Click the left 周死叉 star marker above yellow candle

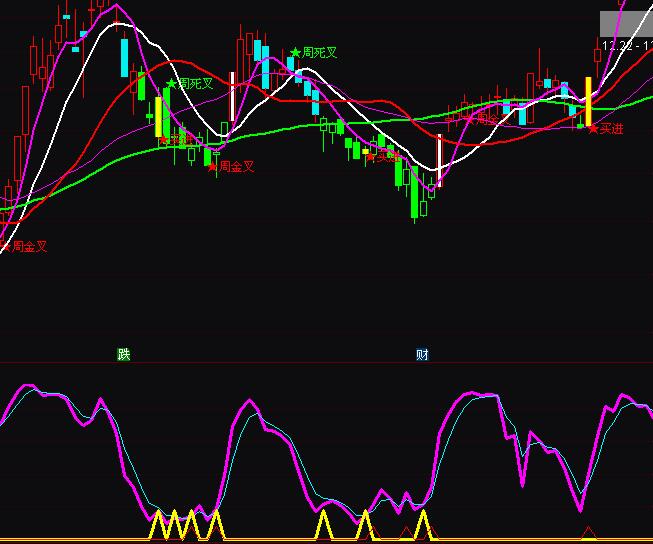coord(172,84)
